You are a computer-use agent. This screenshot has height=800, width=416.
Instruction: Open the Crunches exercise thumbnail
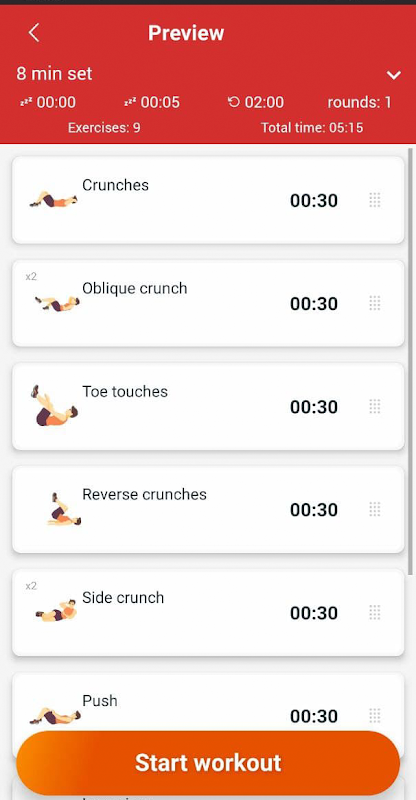[54, 199]
